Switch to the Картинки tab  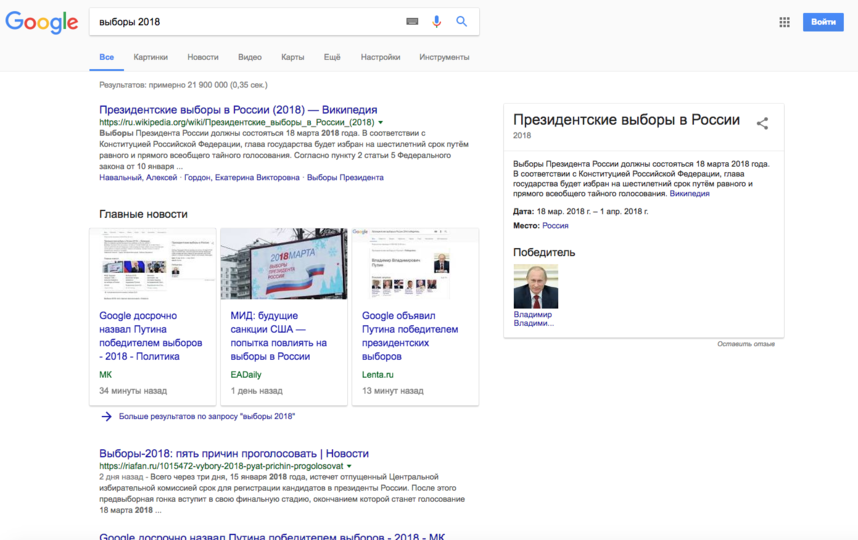(150, 57)
